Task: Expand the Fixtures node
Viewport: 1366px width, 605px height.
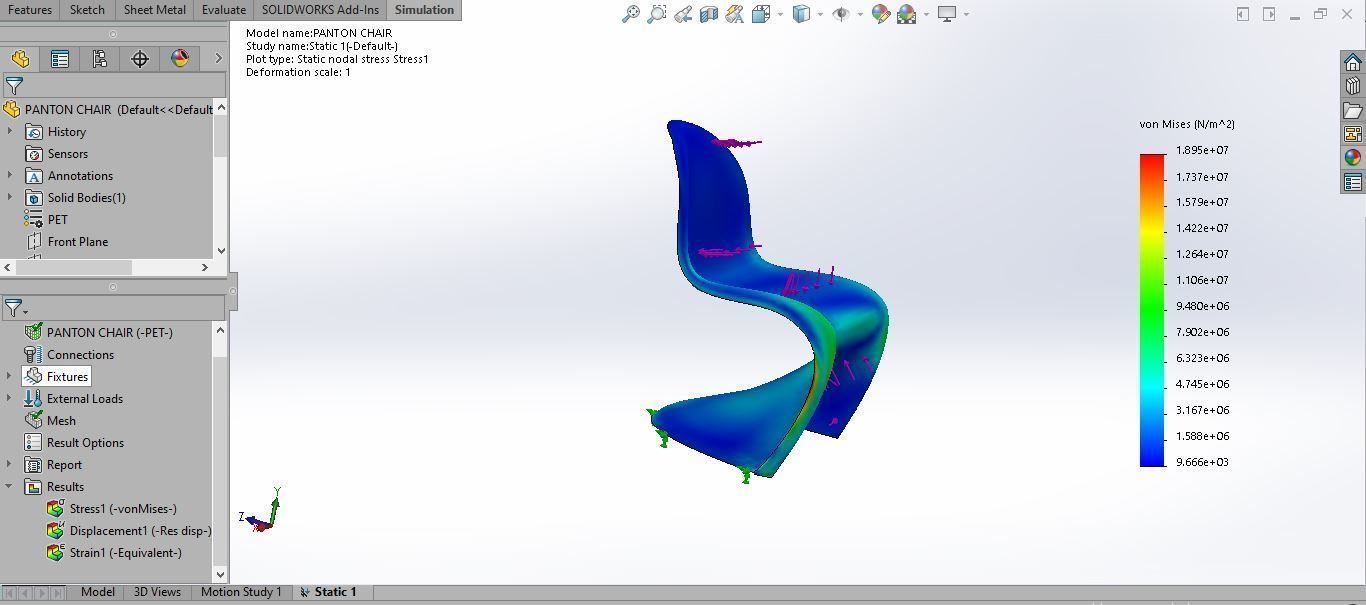Action: [10, 376]
